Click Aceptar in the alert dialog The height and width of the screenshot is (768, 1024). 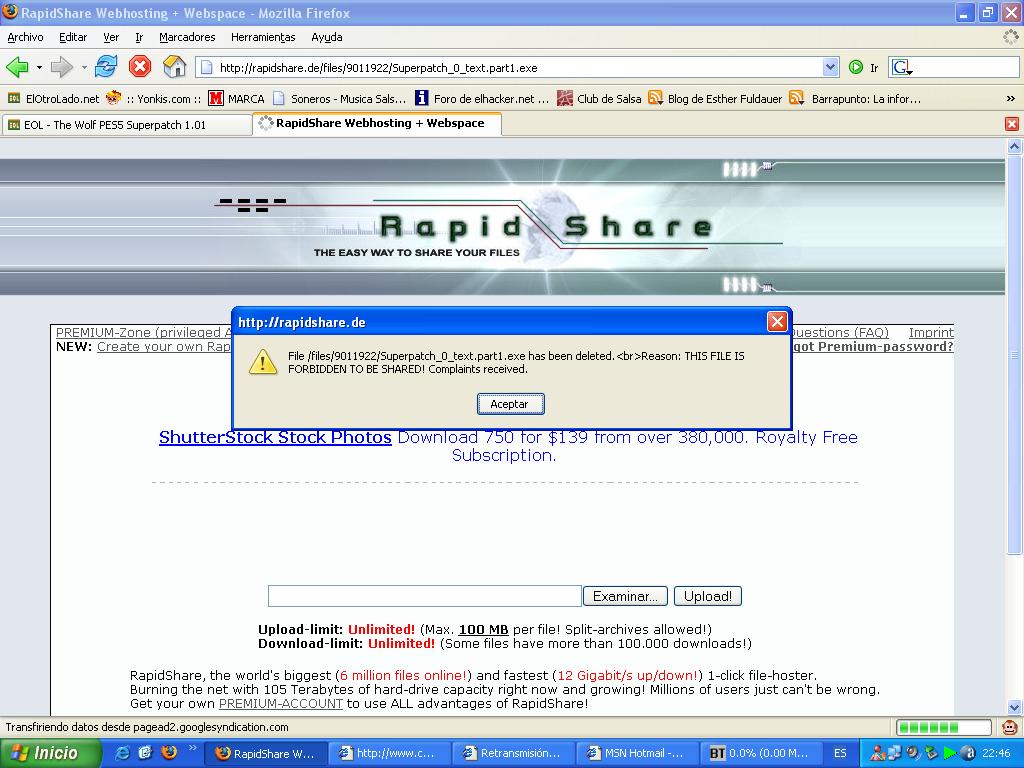[510, 404]
